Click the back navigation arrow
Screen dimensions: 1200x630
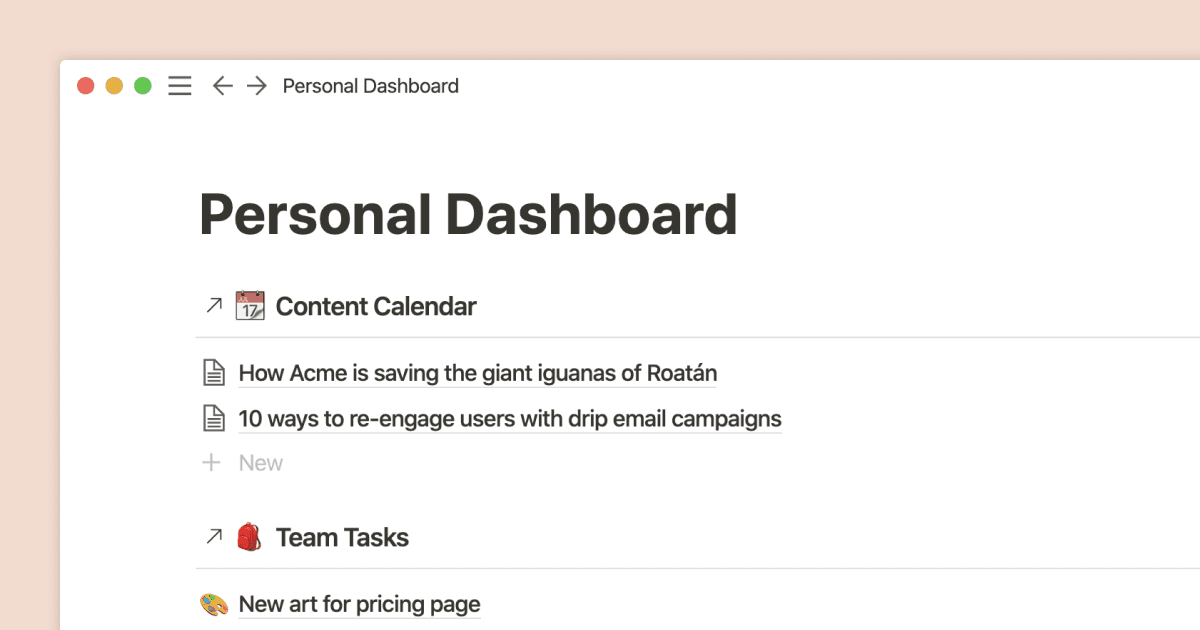[222, 85]
